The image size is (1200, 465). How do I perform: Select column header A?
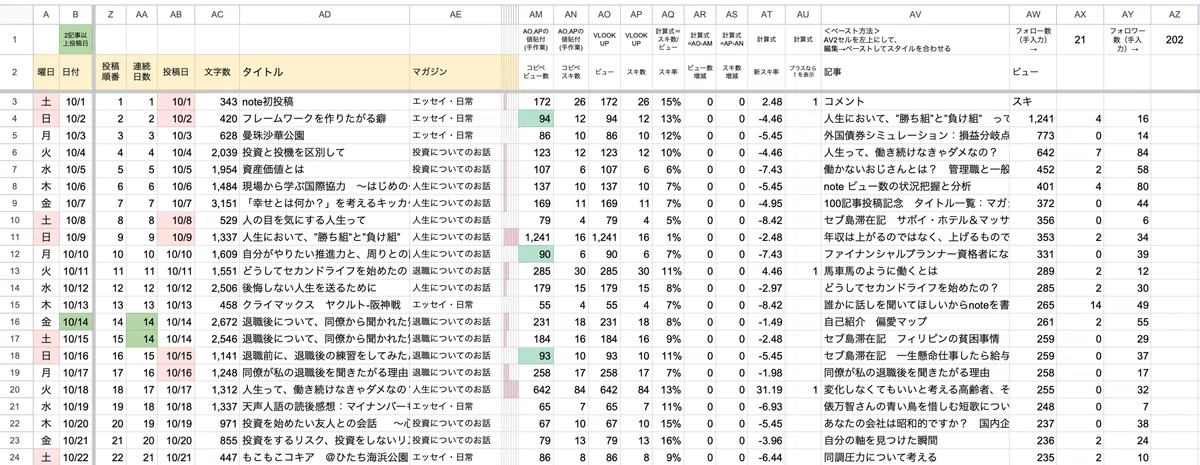pyautogui.click(x=46, y=15)
